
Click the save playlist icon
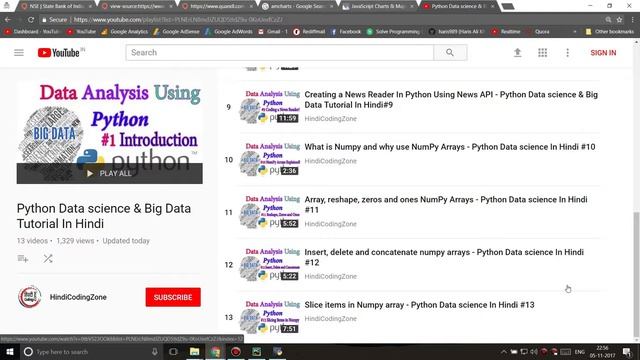point(23,259)
